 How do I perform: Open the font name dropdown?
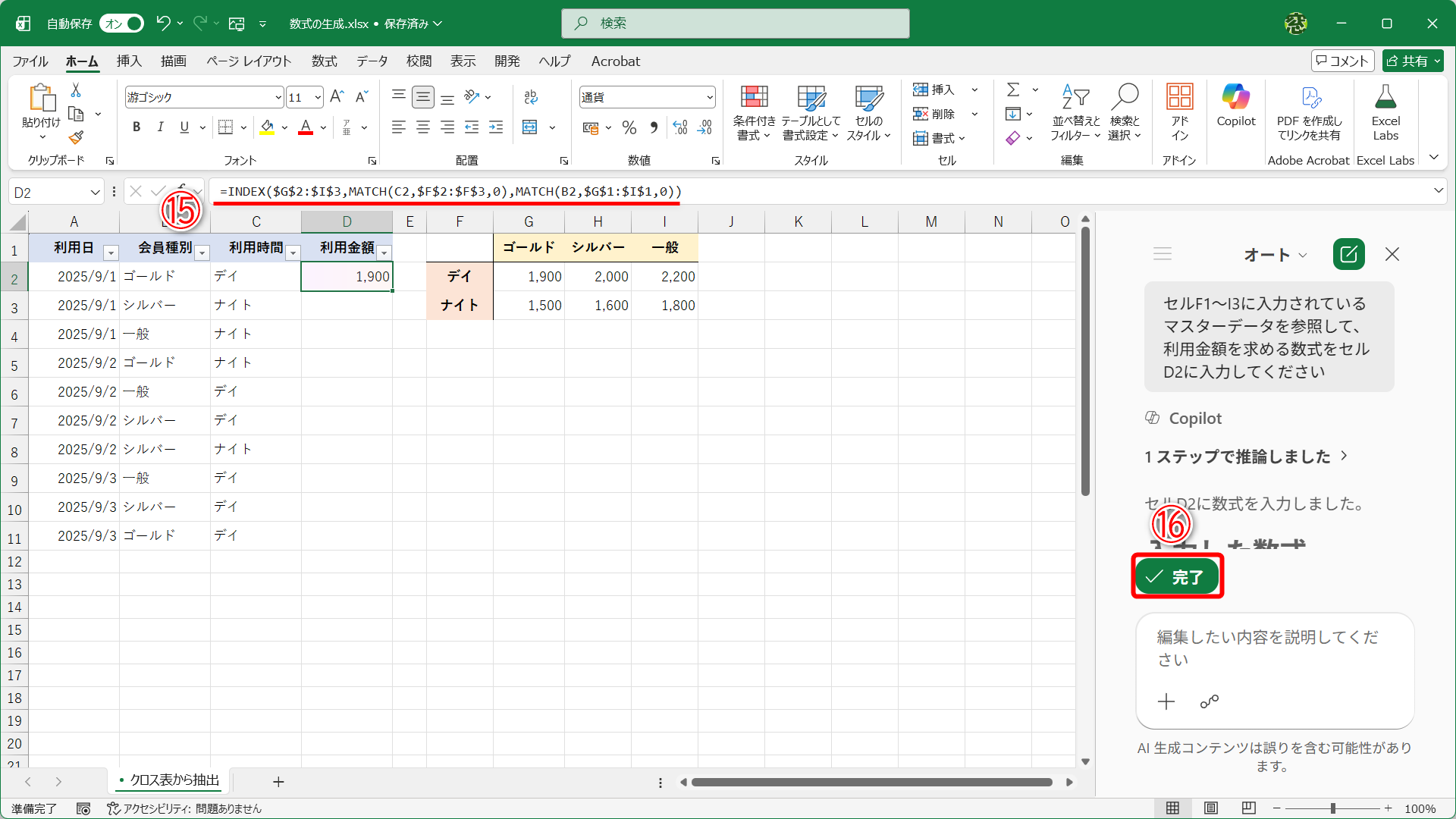[x=278, y=97]
